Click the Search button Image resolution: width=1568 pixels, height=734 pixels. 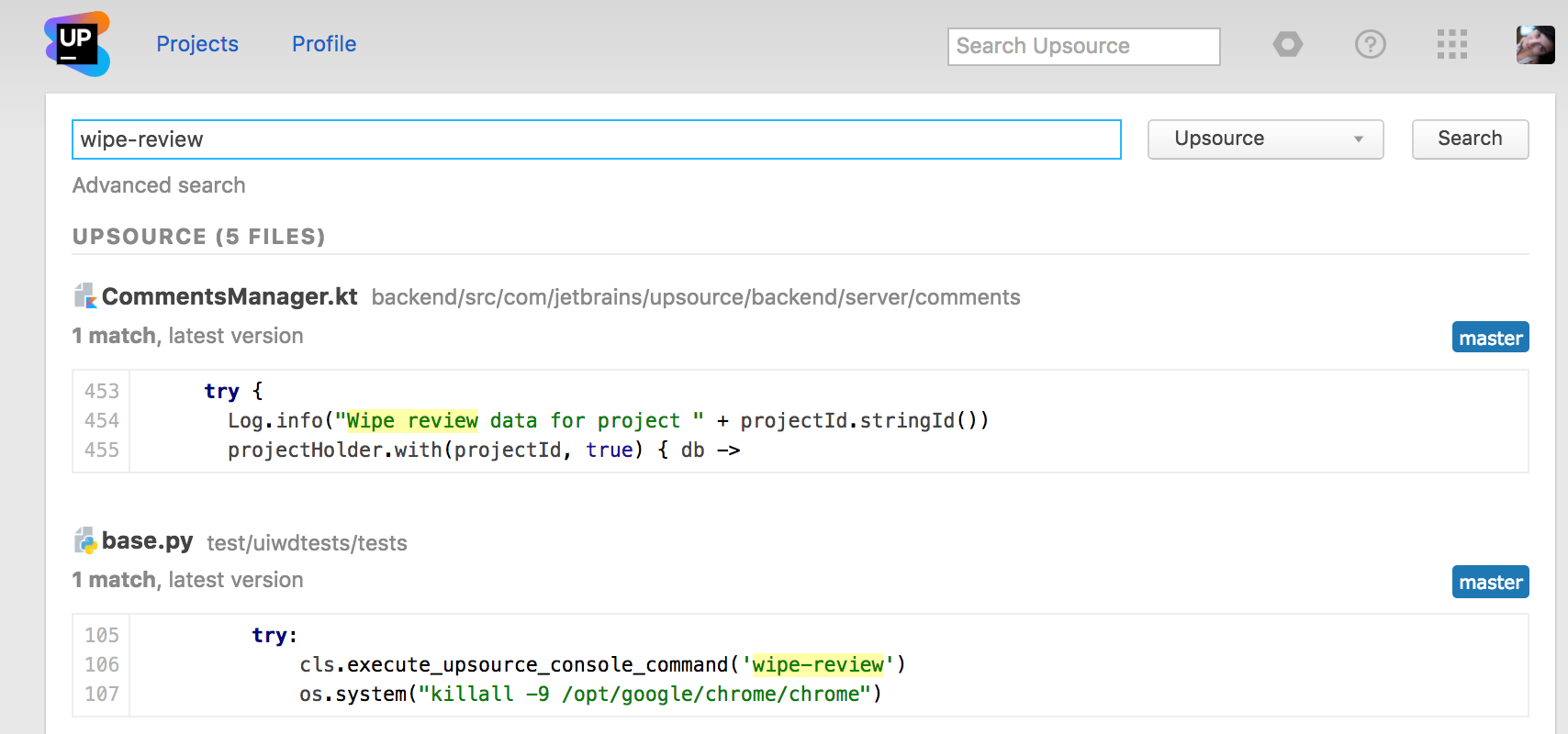(1471, 139)
